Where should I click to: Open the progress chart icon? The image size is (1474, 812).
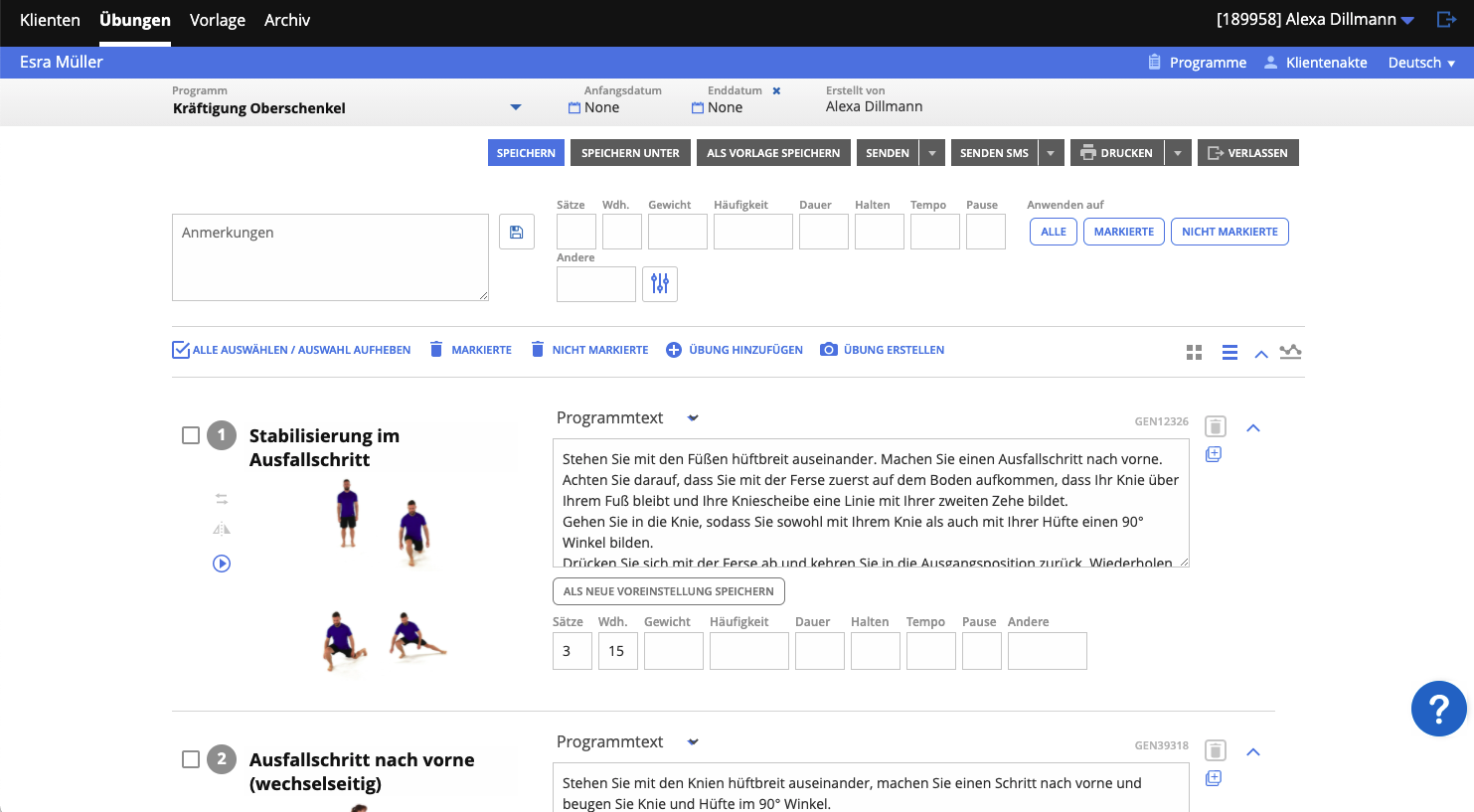pyautogui.click(x=1291, y=352)
